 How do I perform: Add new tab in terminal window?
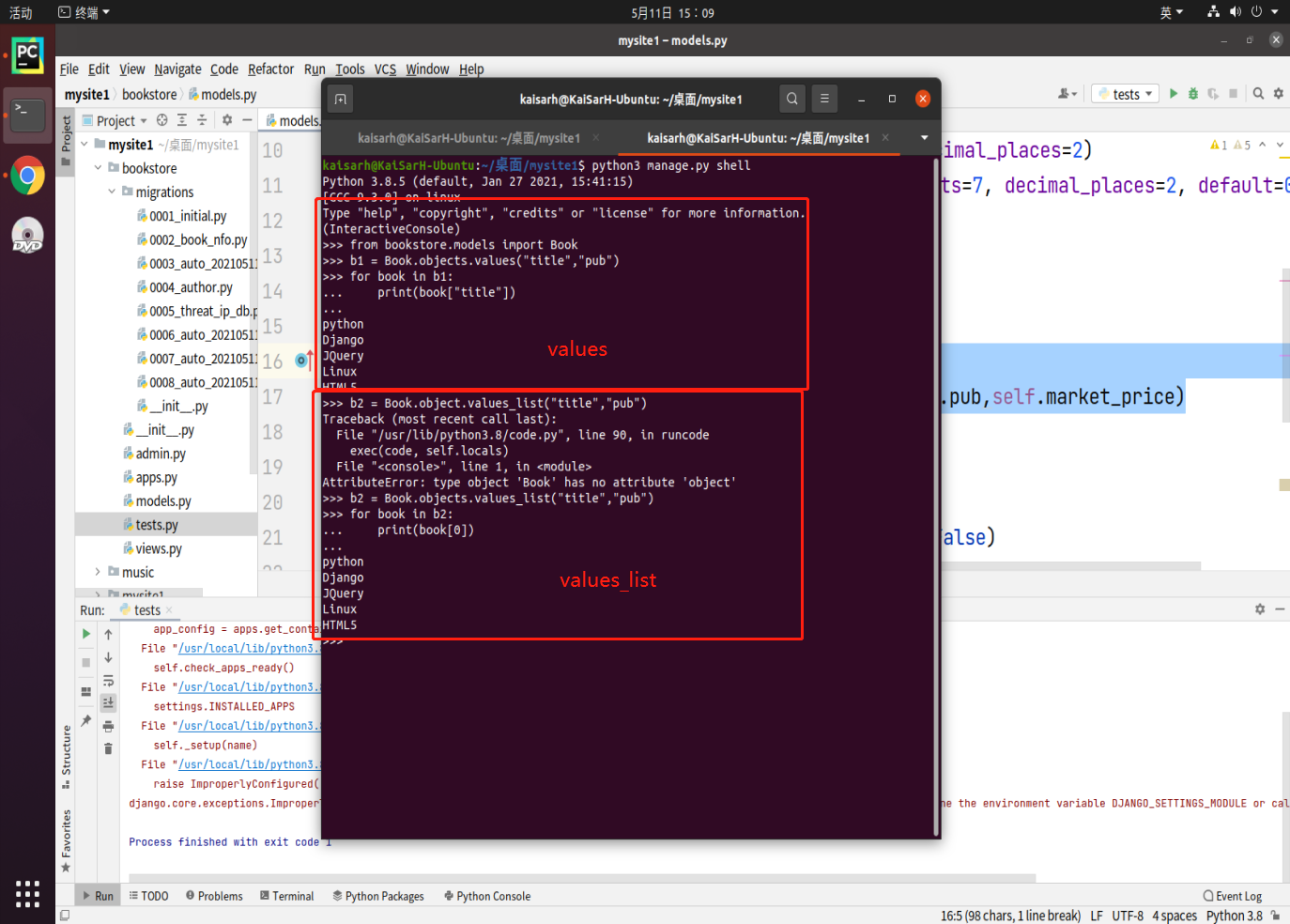(x=341, y=99)
